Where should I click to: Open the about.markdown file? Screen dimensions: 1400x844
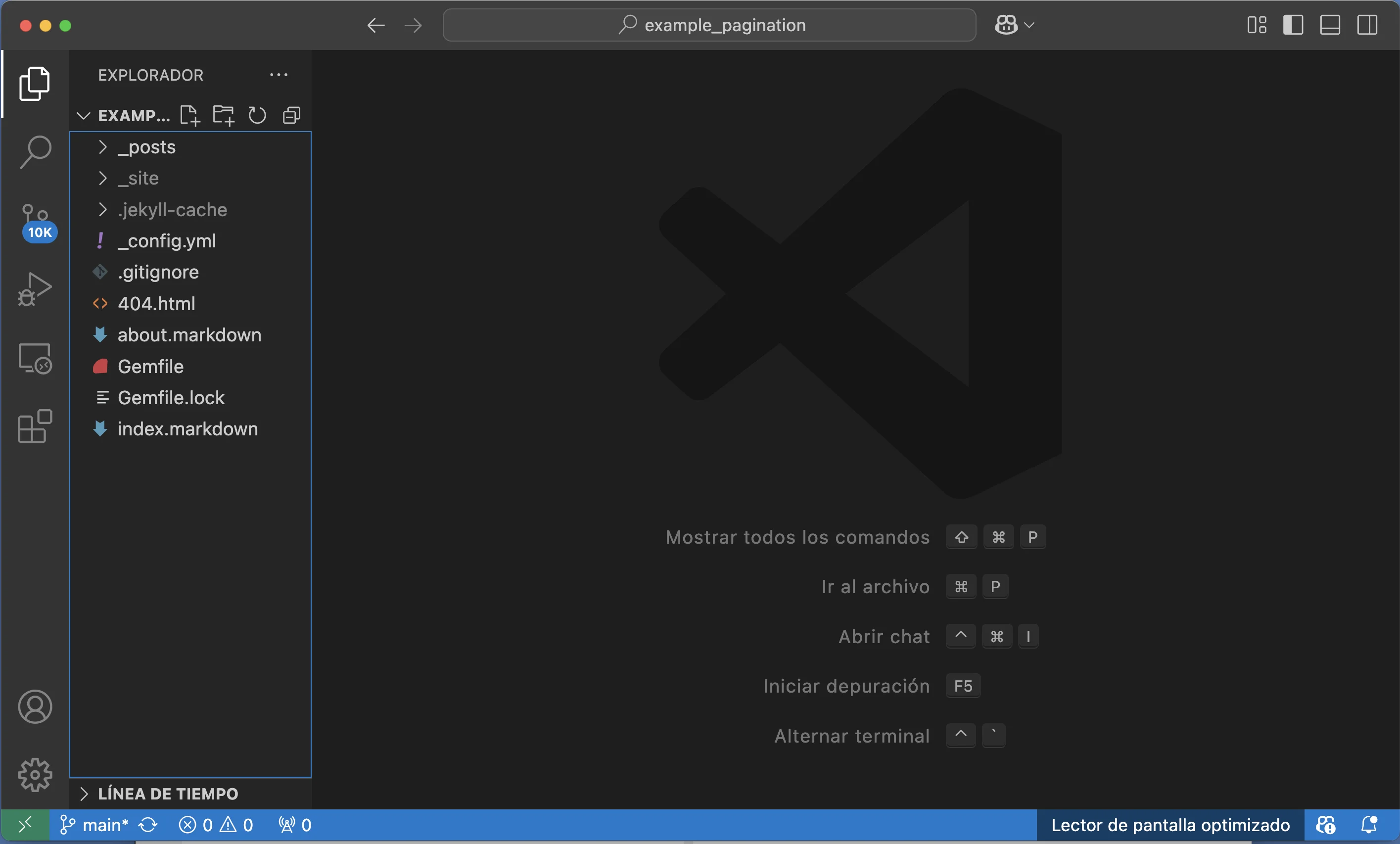point(190,335)
